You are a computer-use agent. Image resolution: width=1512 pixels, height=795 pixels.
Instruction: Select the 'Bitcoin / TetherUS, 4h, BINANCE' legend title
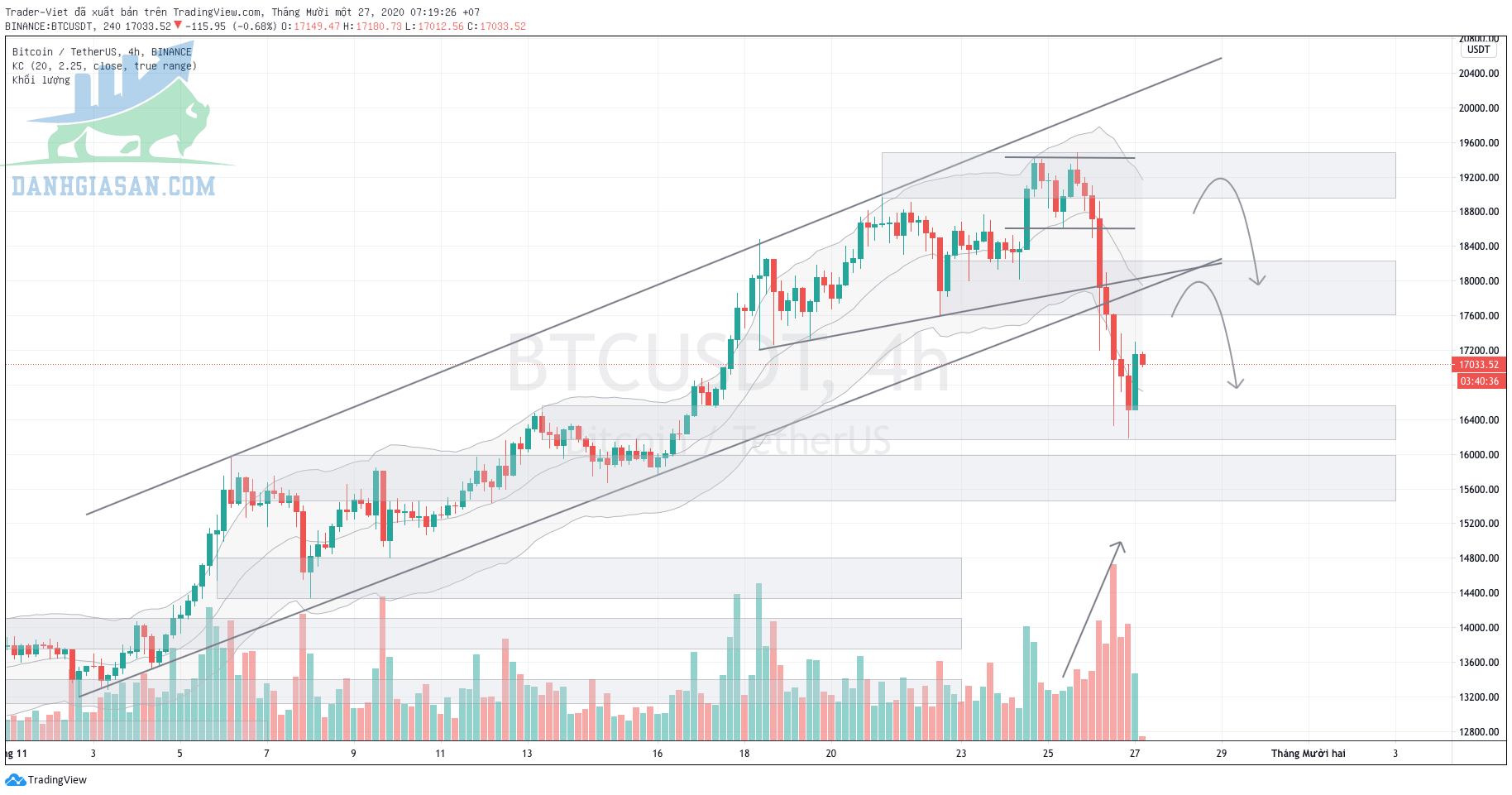tap(102, 52)
